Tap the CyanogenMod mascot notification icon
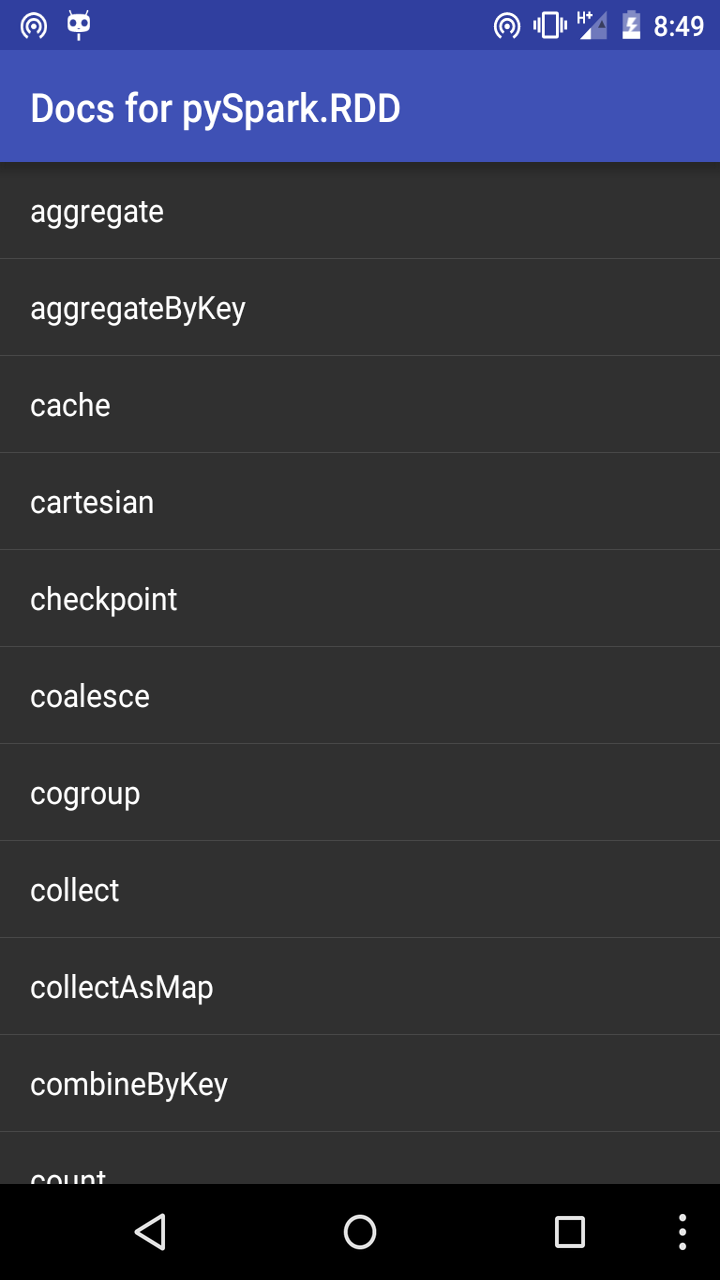The height and width of the screenshot is (1280, 720). [x=78, y=26]
